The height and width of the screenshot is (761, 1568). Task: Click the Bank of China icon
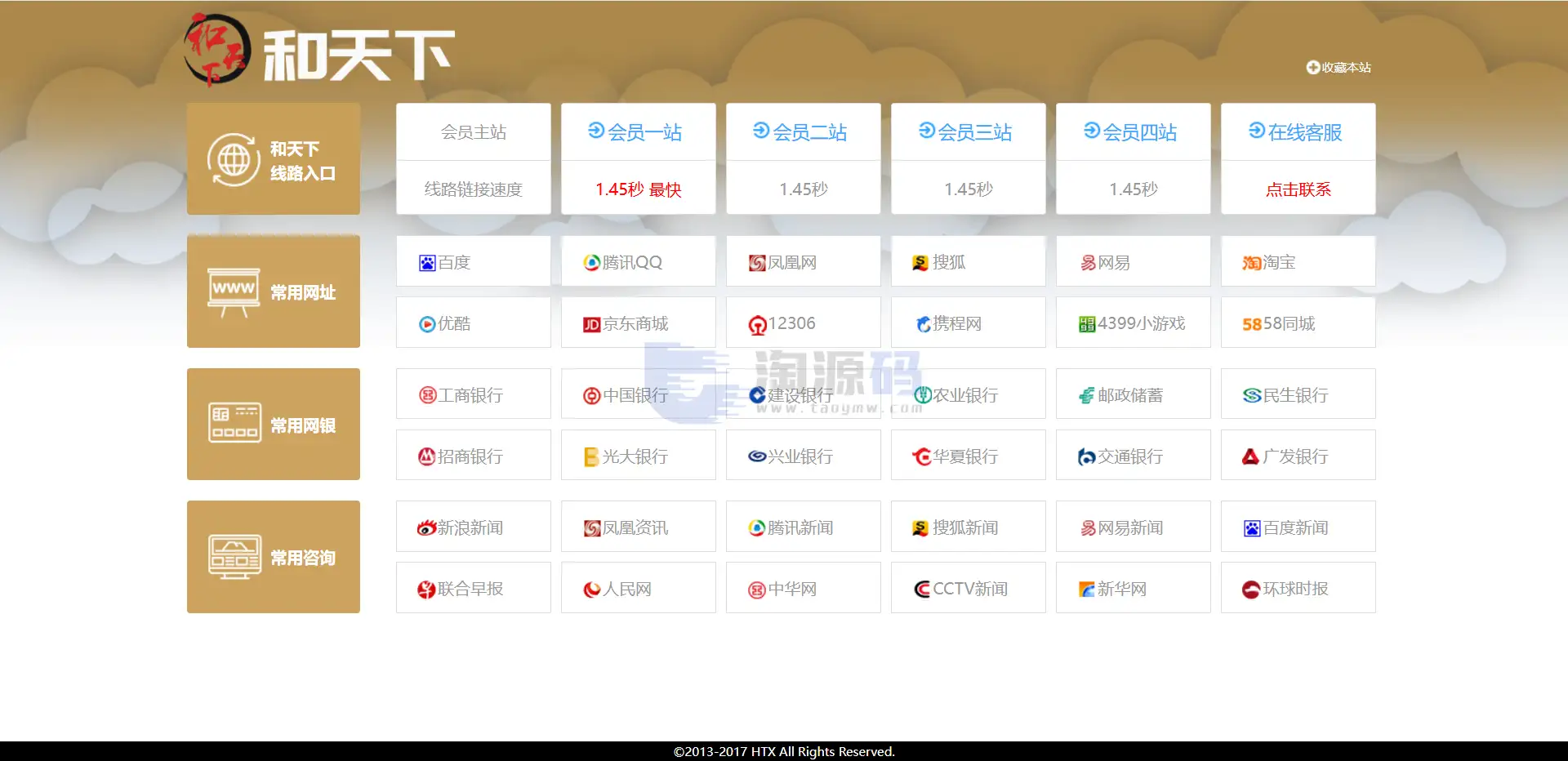[x=592, y=396]
